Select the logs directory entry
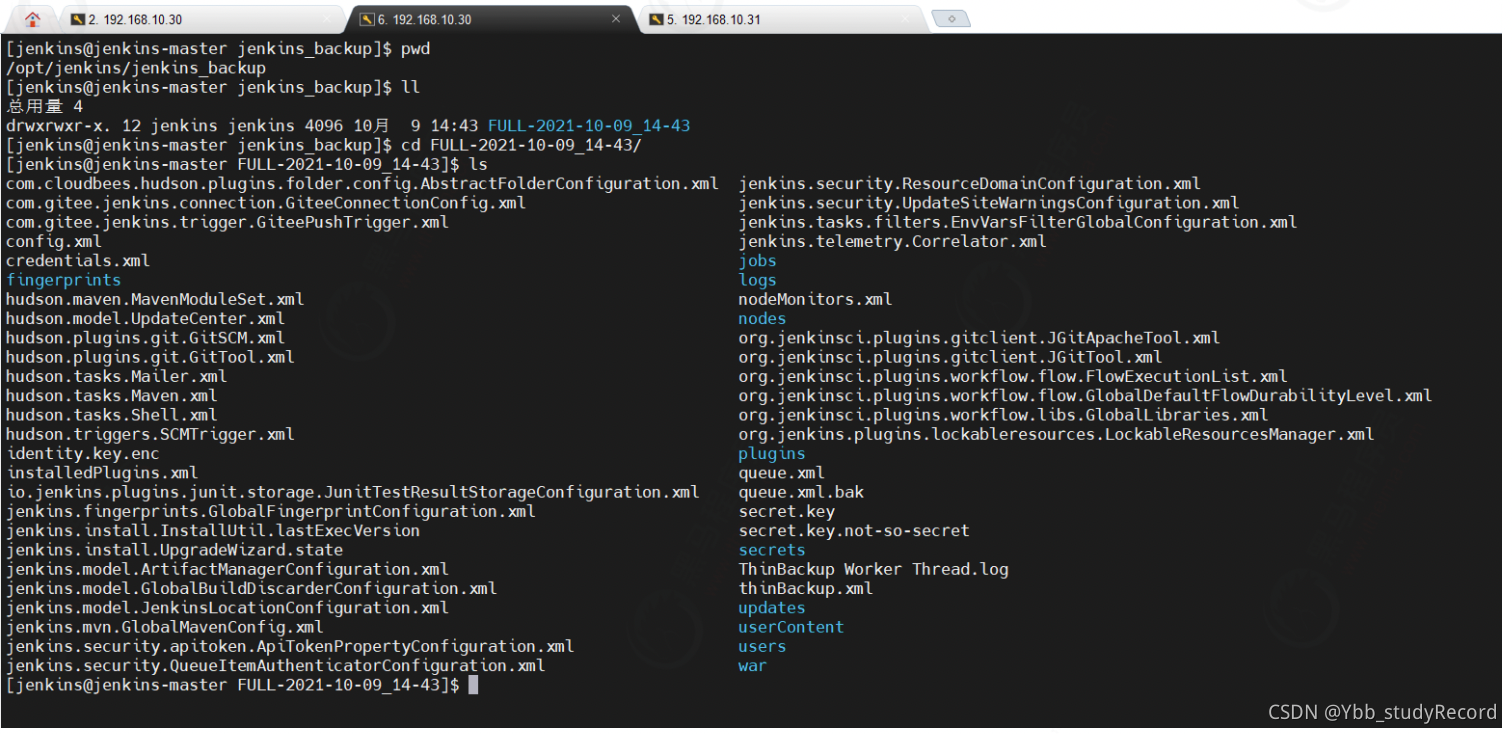Screen dimensions: 1512x734 (757, 280)
